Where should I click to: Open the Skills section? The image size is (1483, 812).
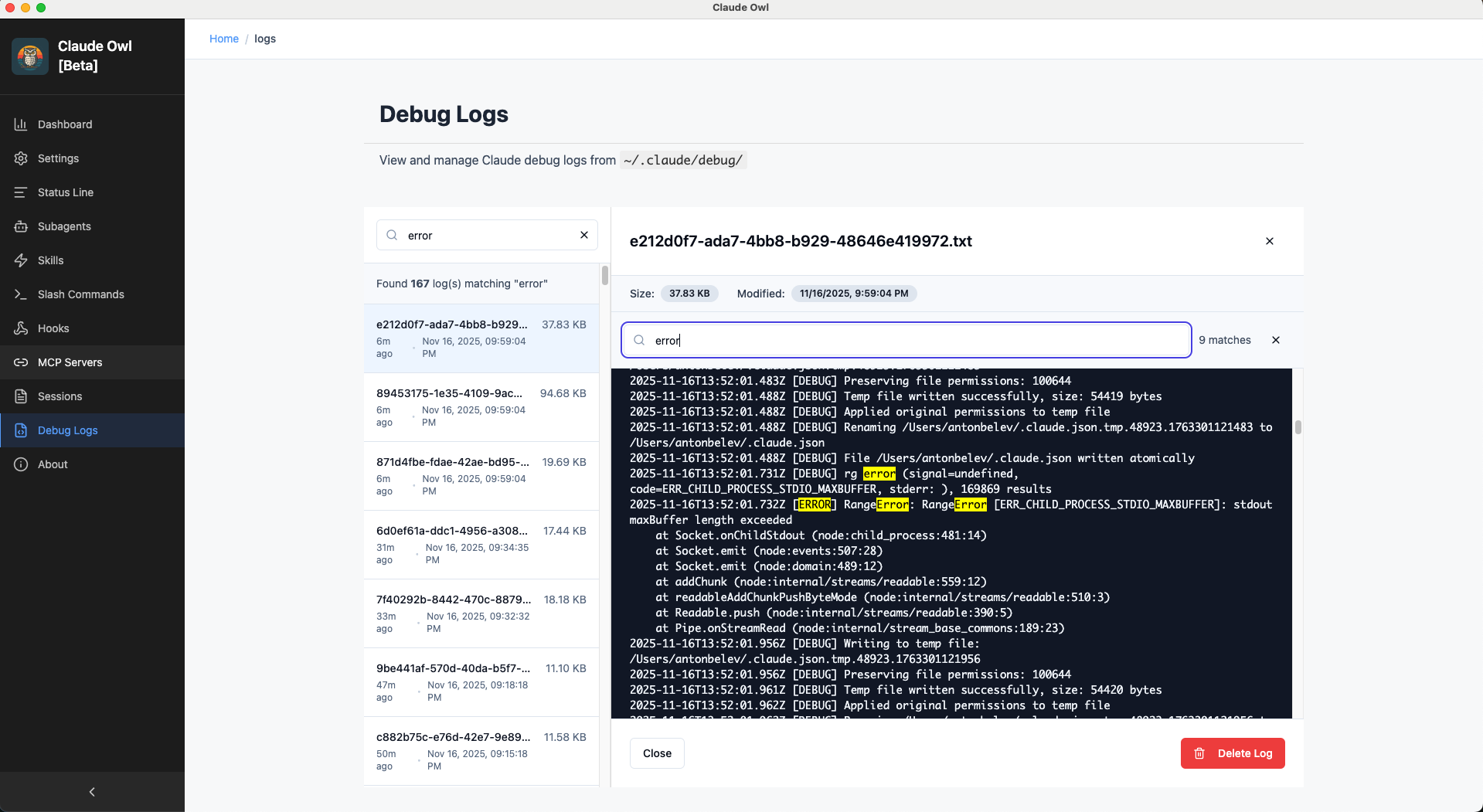tap(49, 260)
